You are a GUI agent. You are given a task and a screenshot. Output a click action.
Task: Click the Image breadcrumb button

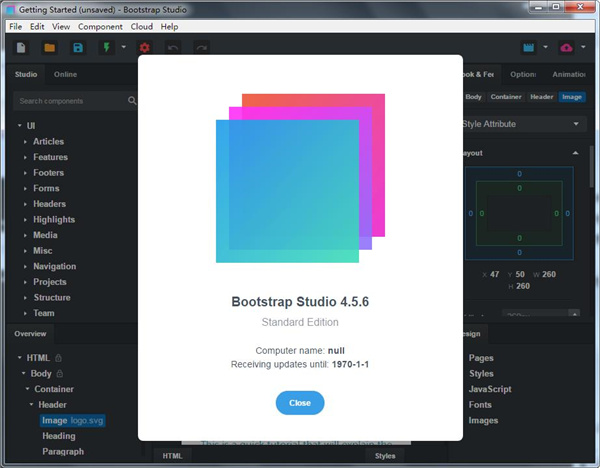point(572,97)
